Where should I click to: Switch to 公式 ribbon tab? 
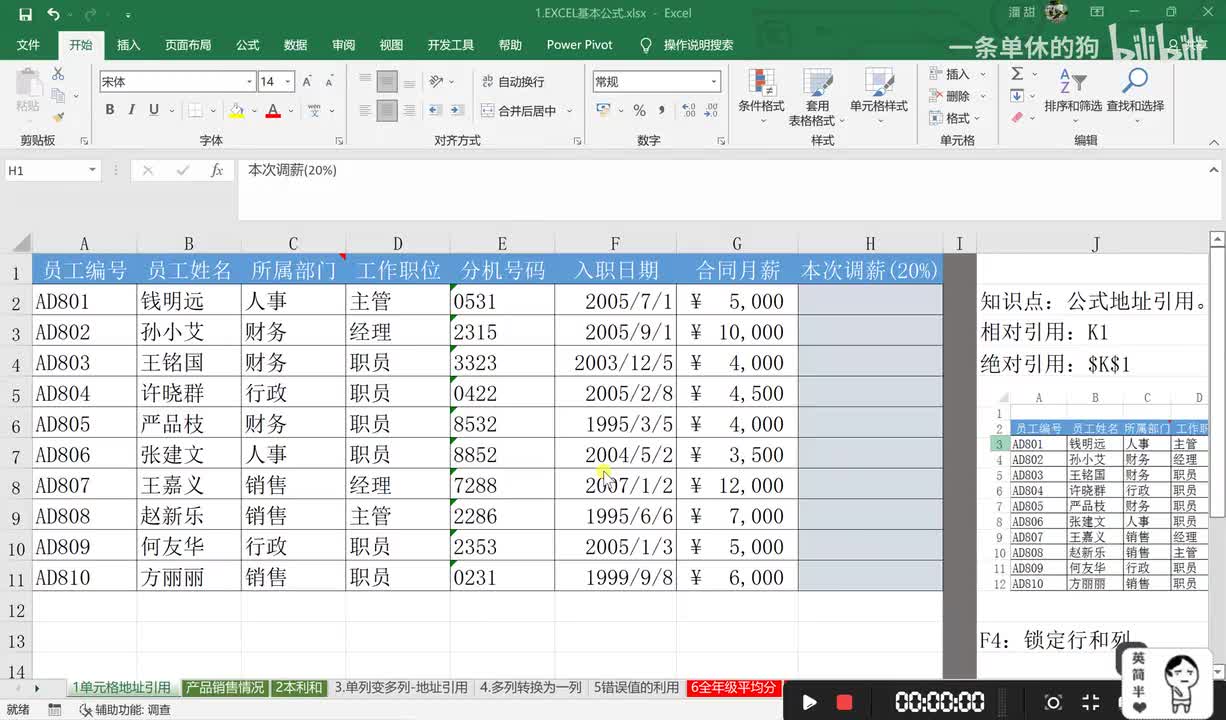pyautogui.click(x=247, y=45)
